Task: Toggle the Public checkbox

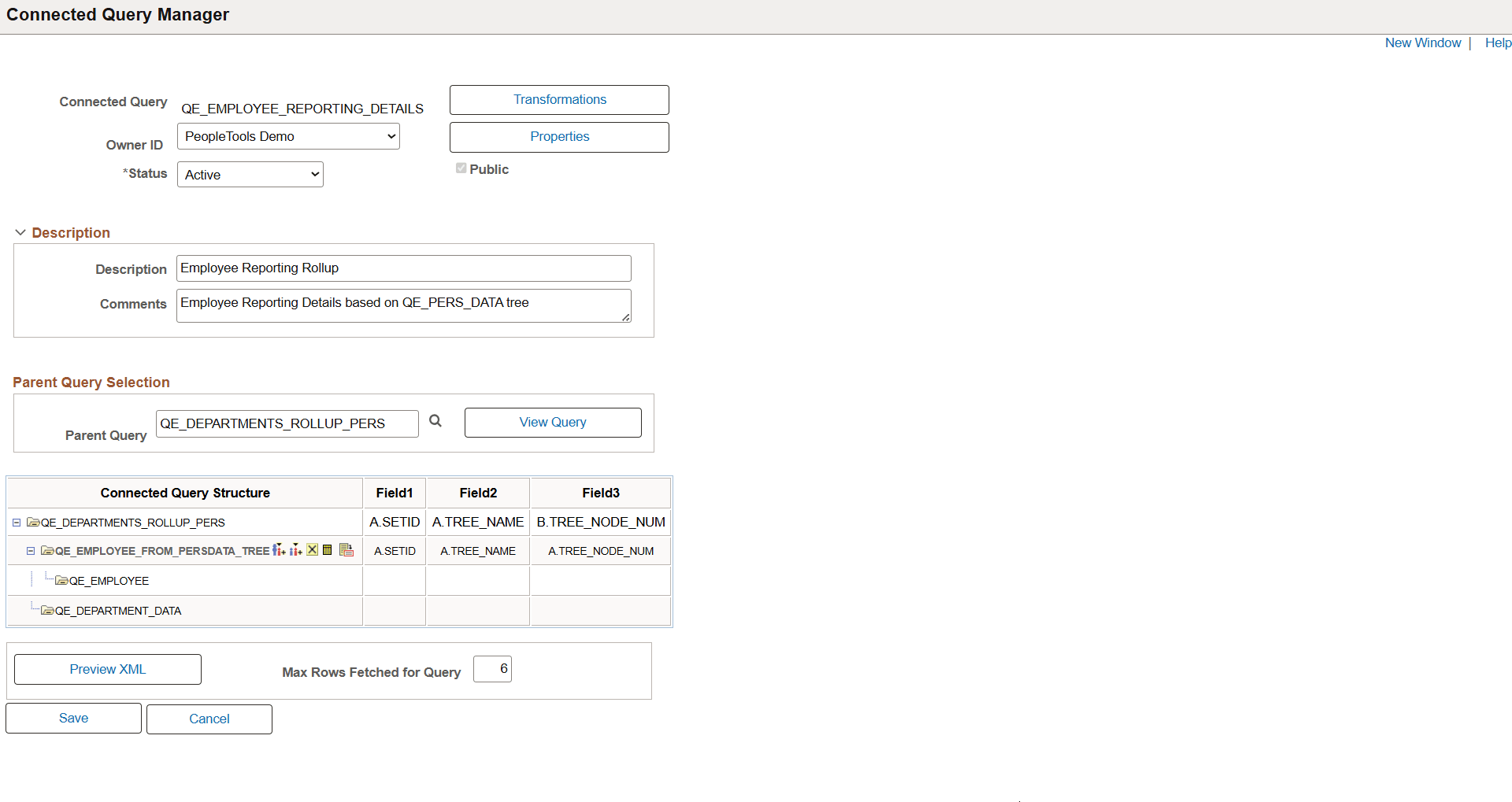Action: [x=461, y=168]
